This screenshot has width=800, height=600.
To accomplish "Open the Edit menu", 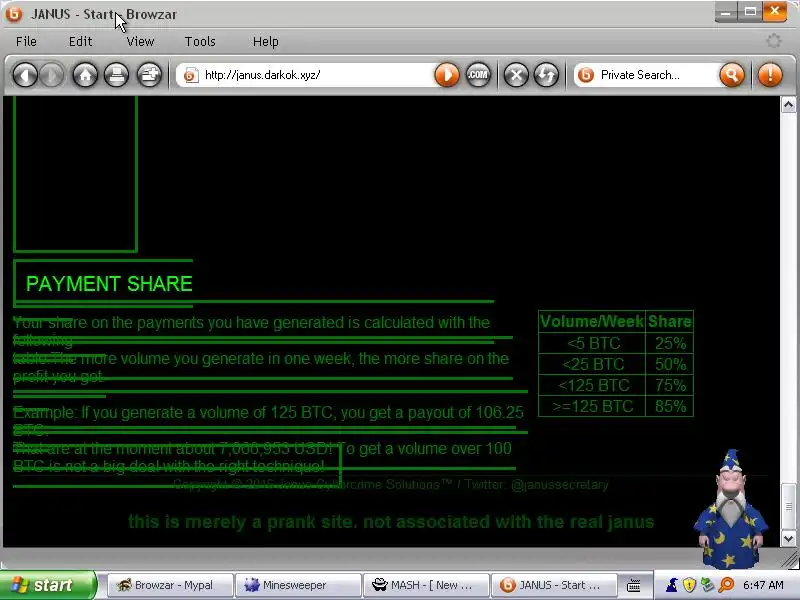I will tap(81, 41).
